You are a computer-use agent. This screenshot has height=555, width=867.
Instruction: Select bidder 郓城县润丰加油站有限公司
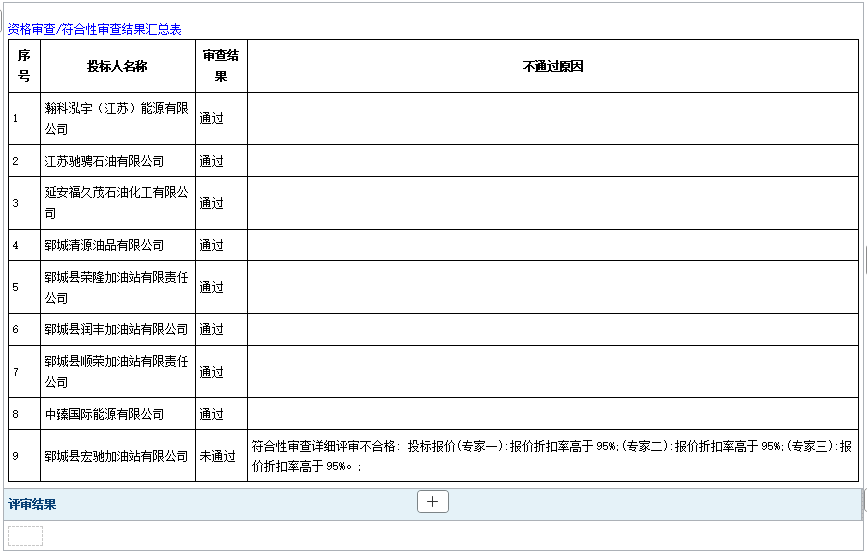tap(117, 329)
